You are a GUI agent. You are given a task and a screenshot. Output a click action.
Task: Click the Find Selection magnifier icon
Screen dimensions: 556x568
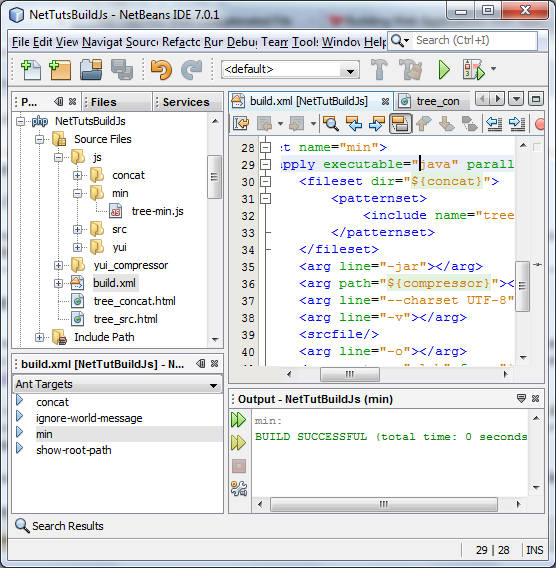point(331,124)
